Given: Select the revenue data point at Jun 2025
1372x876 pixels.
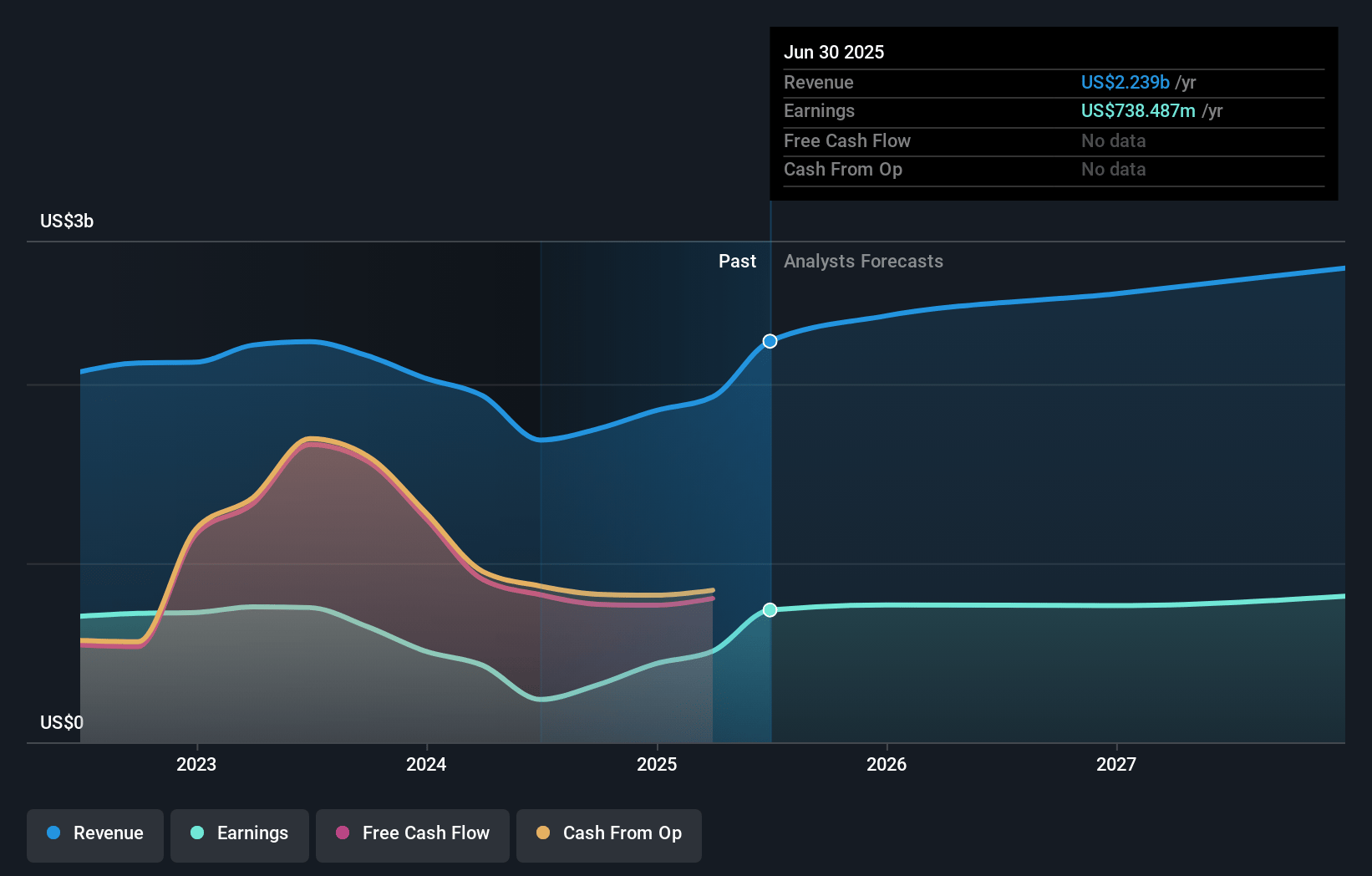Looking at the screenshot, I should pos(770,341).
